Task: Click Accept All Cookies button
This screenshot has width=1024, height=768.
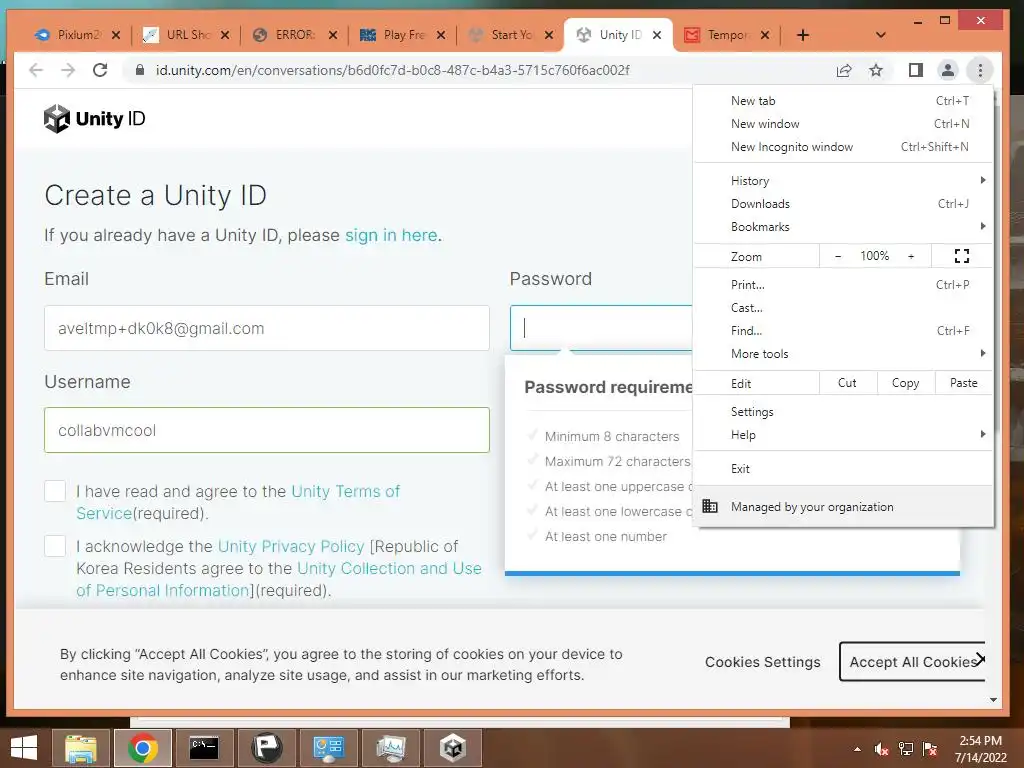Action: 912,662
